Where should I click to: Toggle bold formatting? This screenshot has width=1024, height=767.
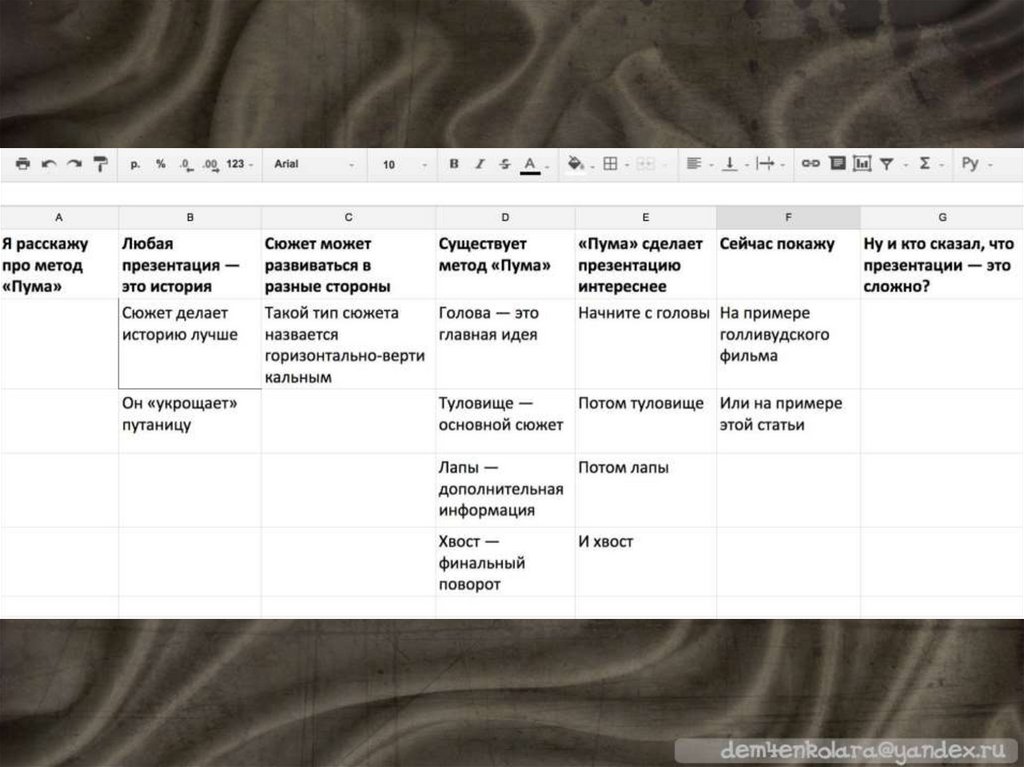pos(454,164)
